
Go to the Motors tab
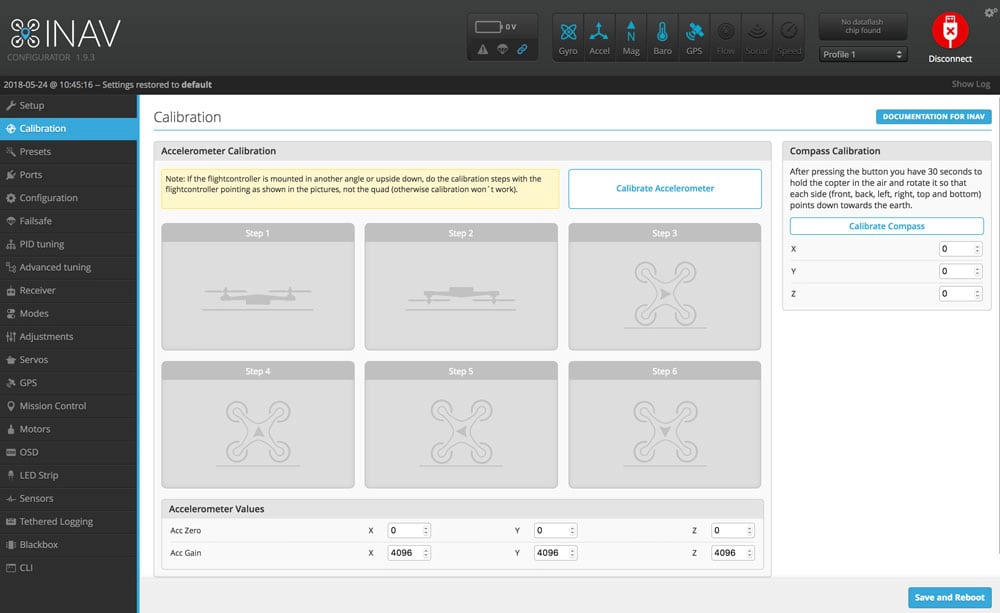point(68,429)
